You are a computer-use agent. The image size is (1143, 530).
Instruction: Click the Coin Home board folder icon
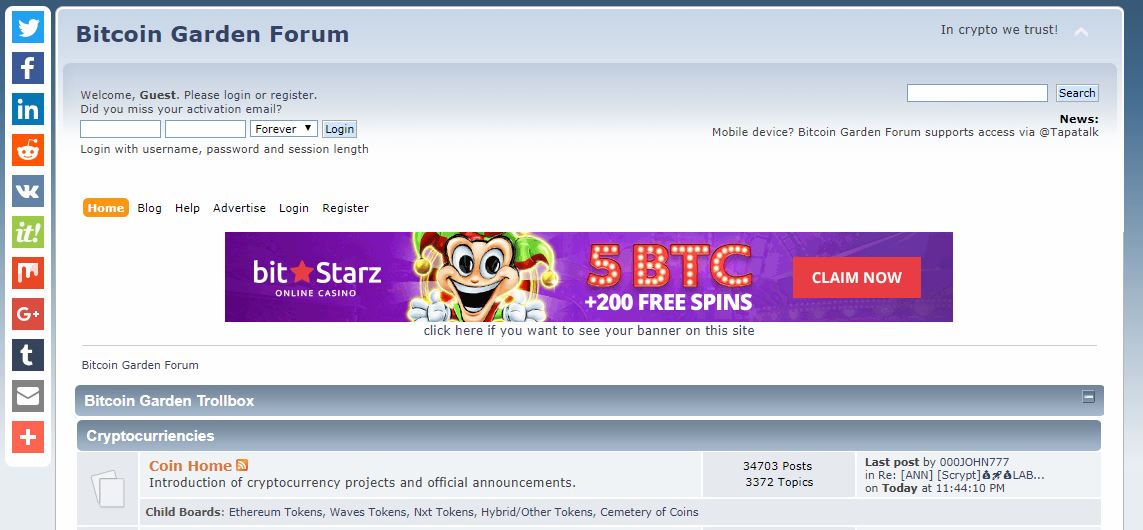tap(107, 488)
